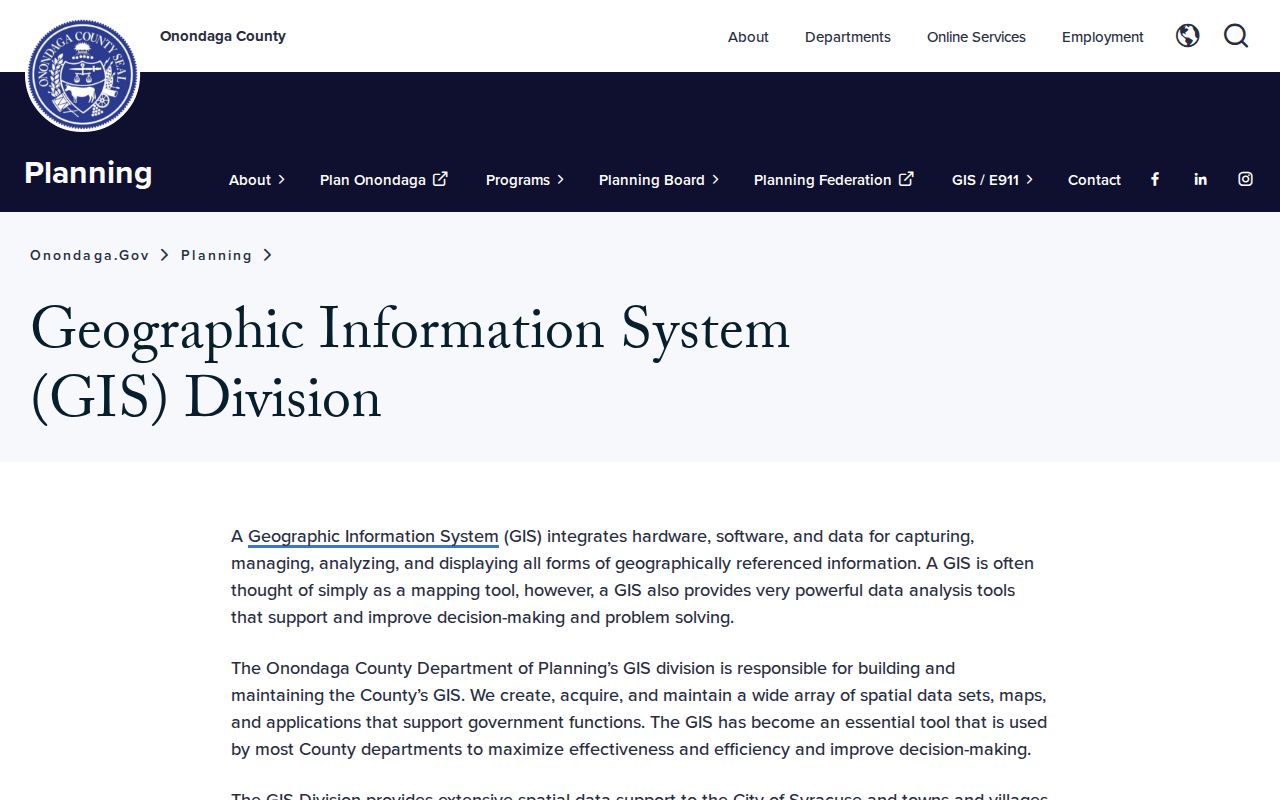Expand the Planning Board submenu
Screen dimensions: 1280x800
[659, 180]
